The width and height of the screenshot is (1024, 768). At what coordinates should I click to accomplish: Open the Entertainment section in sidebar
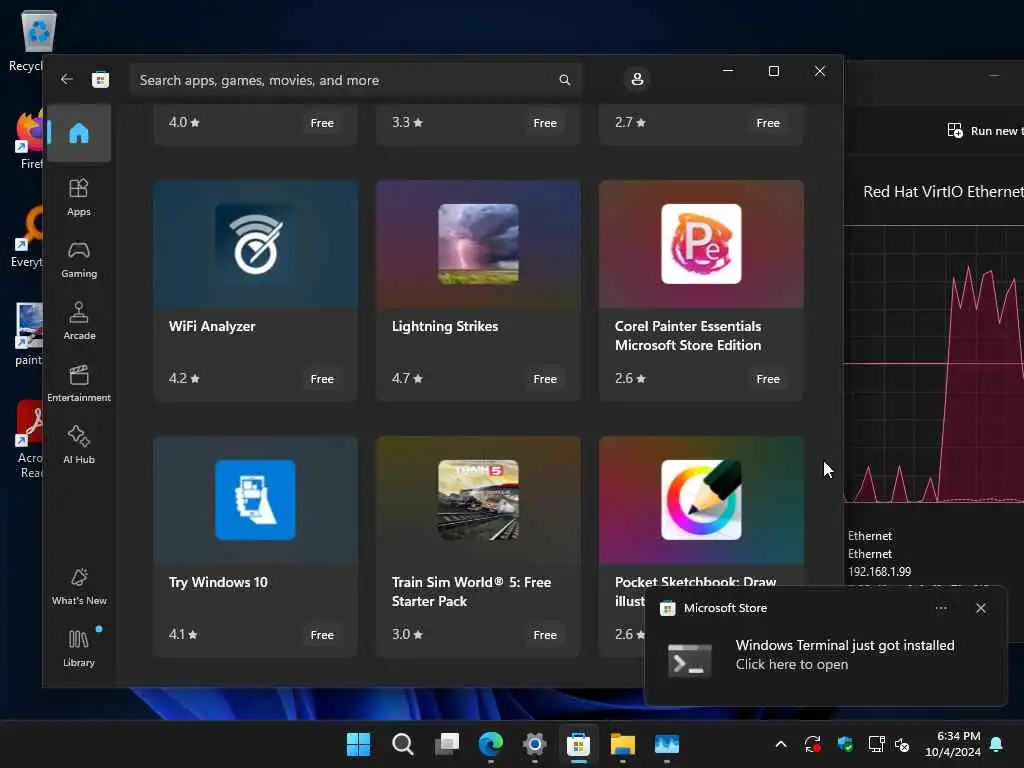tap(79, 383)
